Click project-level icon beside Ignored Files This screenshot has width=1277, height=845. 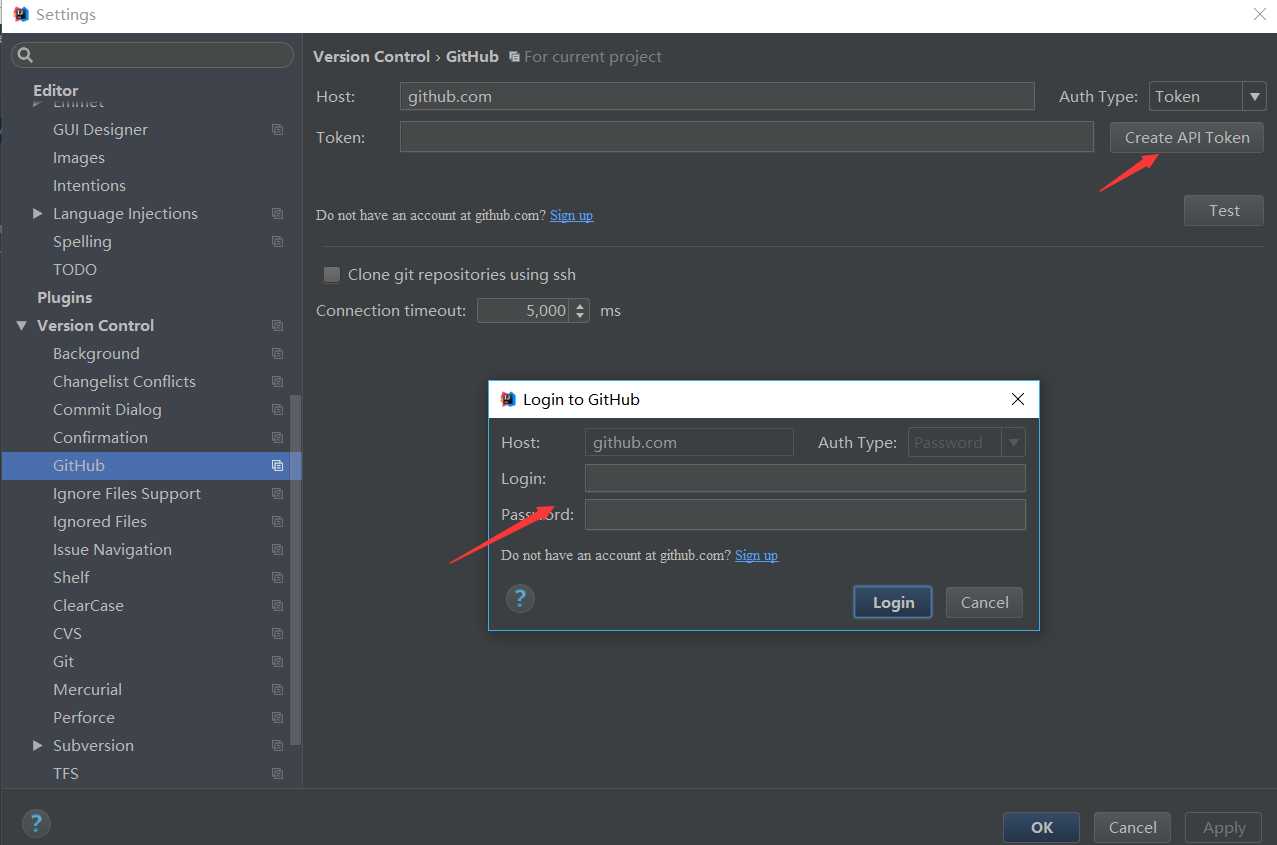pyautogui.click(x=277, y=522)
